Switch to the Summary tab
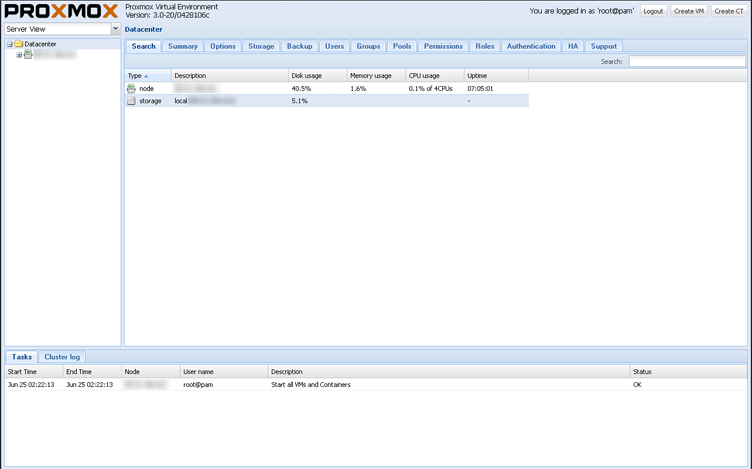This screenshot has width=752, height=469. (183, 46)
